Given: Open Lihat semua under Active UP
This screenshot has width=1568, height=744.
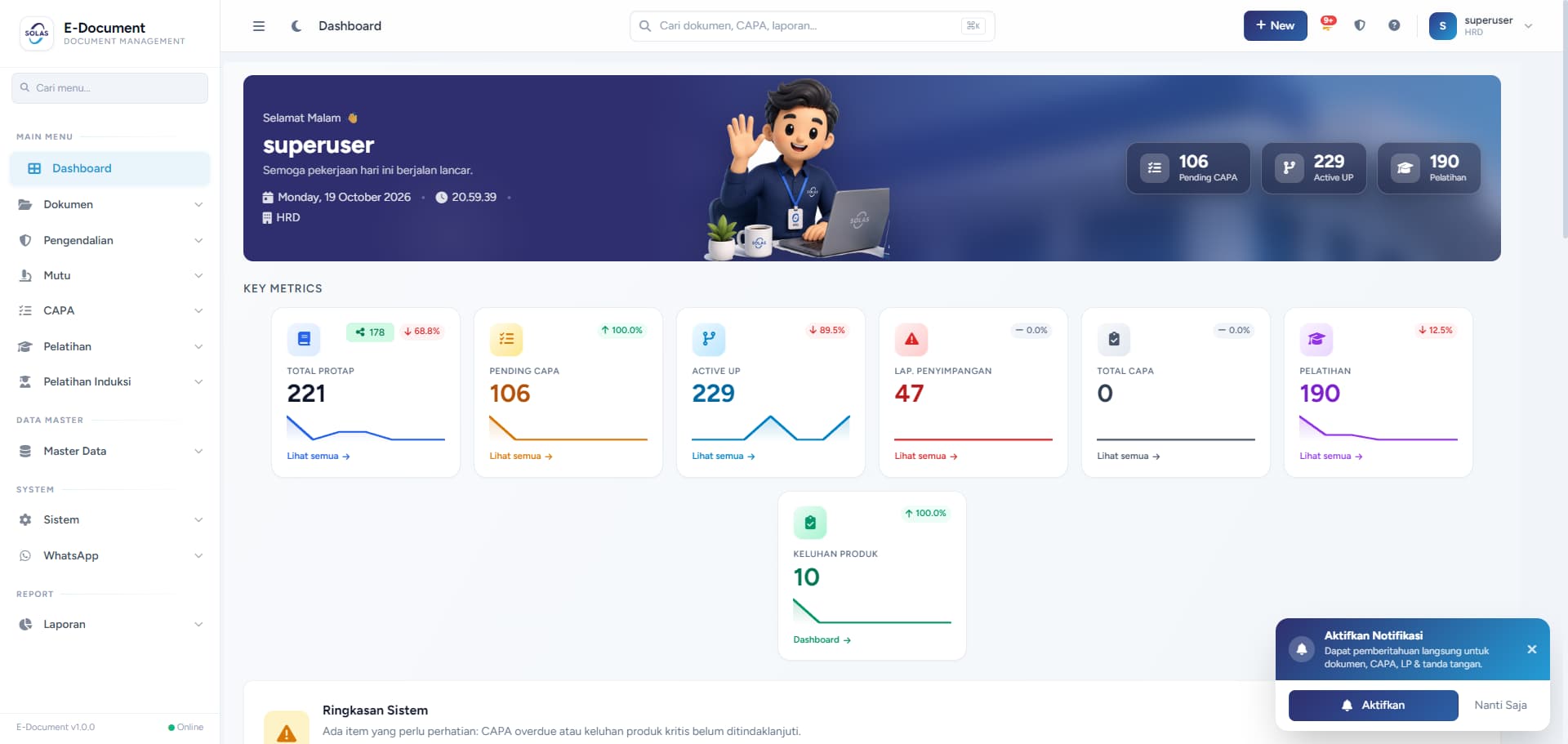Looking at the screenshot, I should point(724,457).
